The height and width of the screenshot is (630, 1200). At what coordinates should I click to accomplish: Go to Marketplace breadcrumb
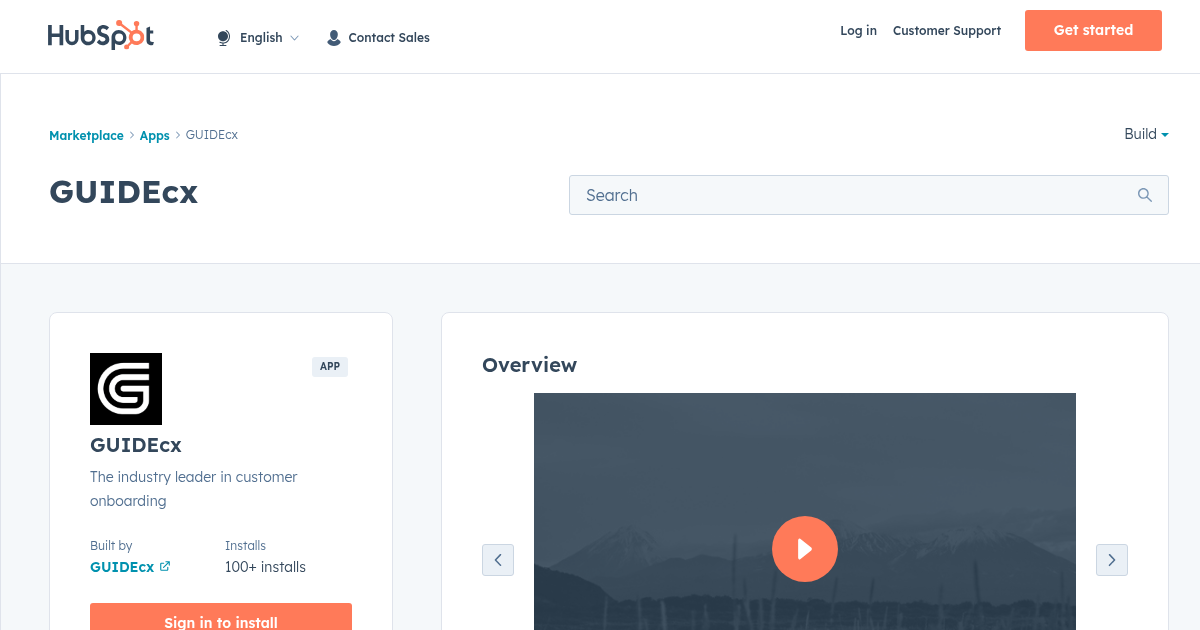[86, 135]
